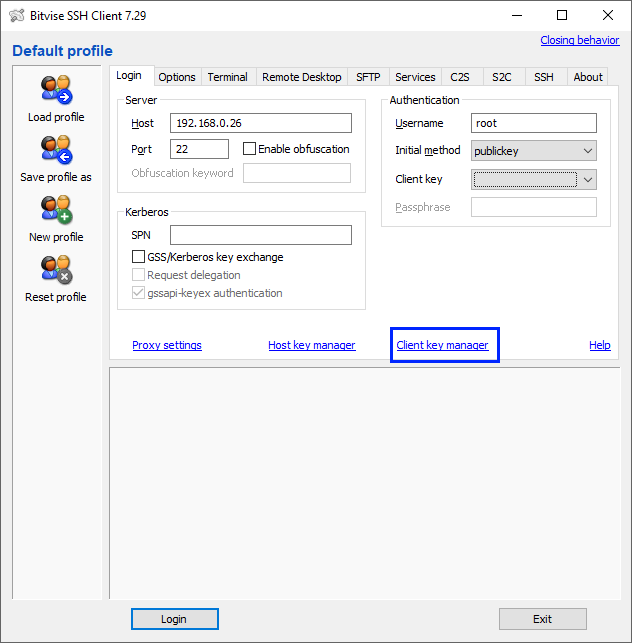Image resolution: width=632 pixels, height=643 pixels.
Task: Open Proxy settings link
Action: (x=167, y=345)
